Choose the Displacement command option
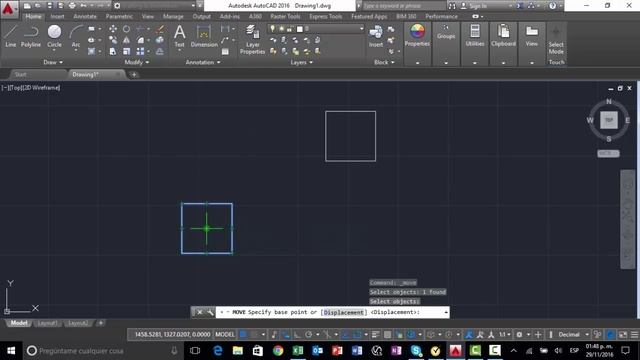The height and width of the screenshot is (360, 640). point(344,312)
